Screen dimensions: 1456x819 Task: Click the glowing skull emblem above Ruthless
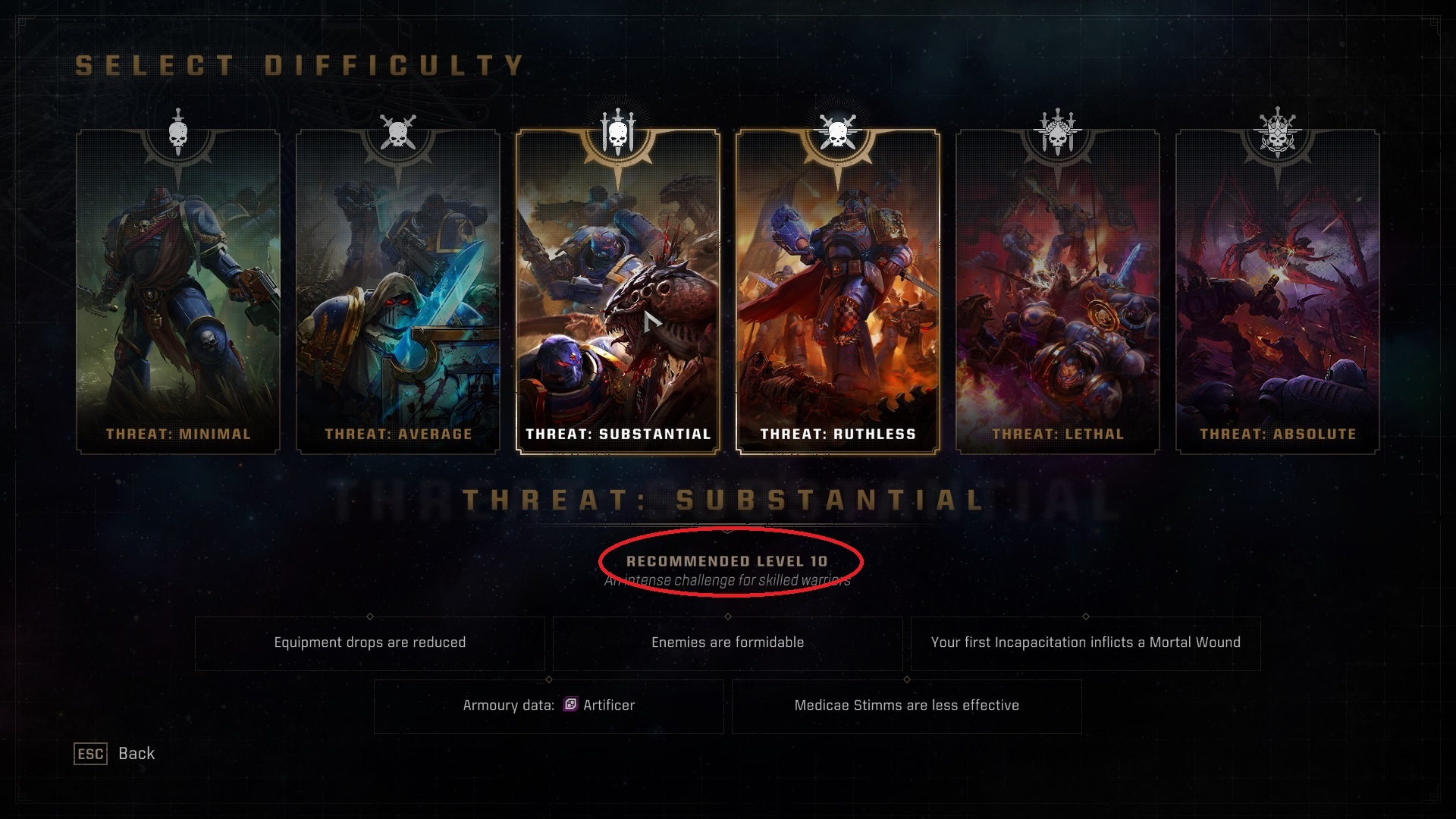tap(838, 133)
